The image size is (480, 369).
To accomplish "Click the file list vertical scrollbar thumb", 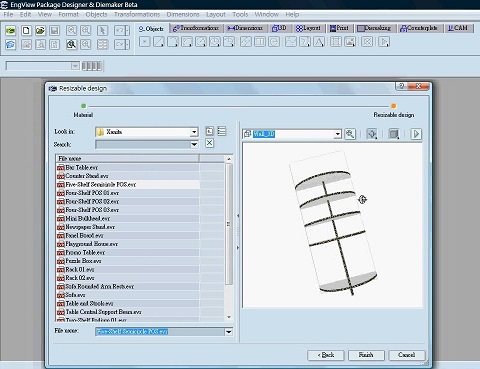I will pos(229,224).
